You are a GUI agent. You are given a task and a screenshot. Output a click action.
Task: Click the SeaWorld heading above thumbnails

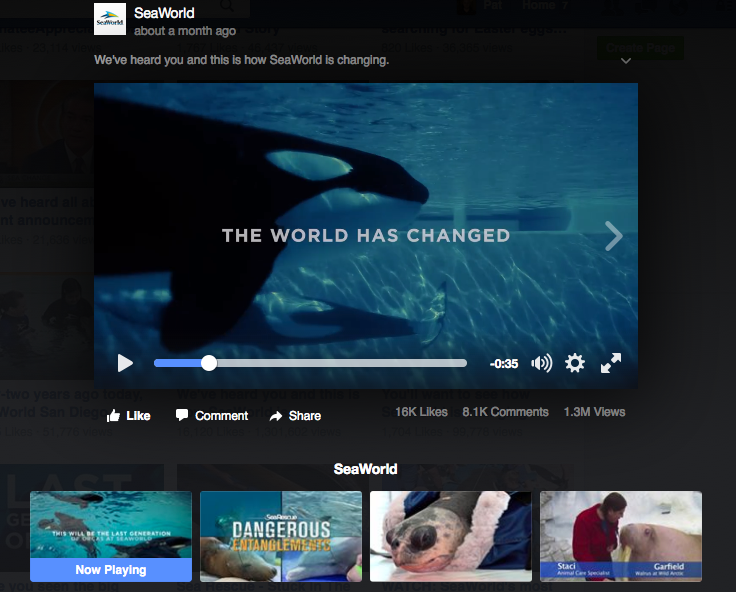tap(365, 469)
